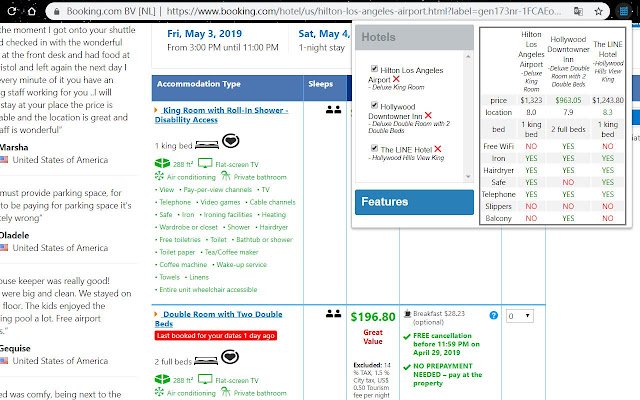640x400 pixels.
Task: Click the Flat-screen TV icon in Double Room
Action: (x=205, y=380)
